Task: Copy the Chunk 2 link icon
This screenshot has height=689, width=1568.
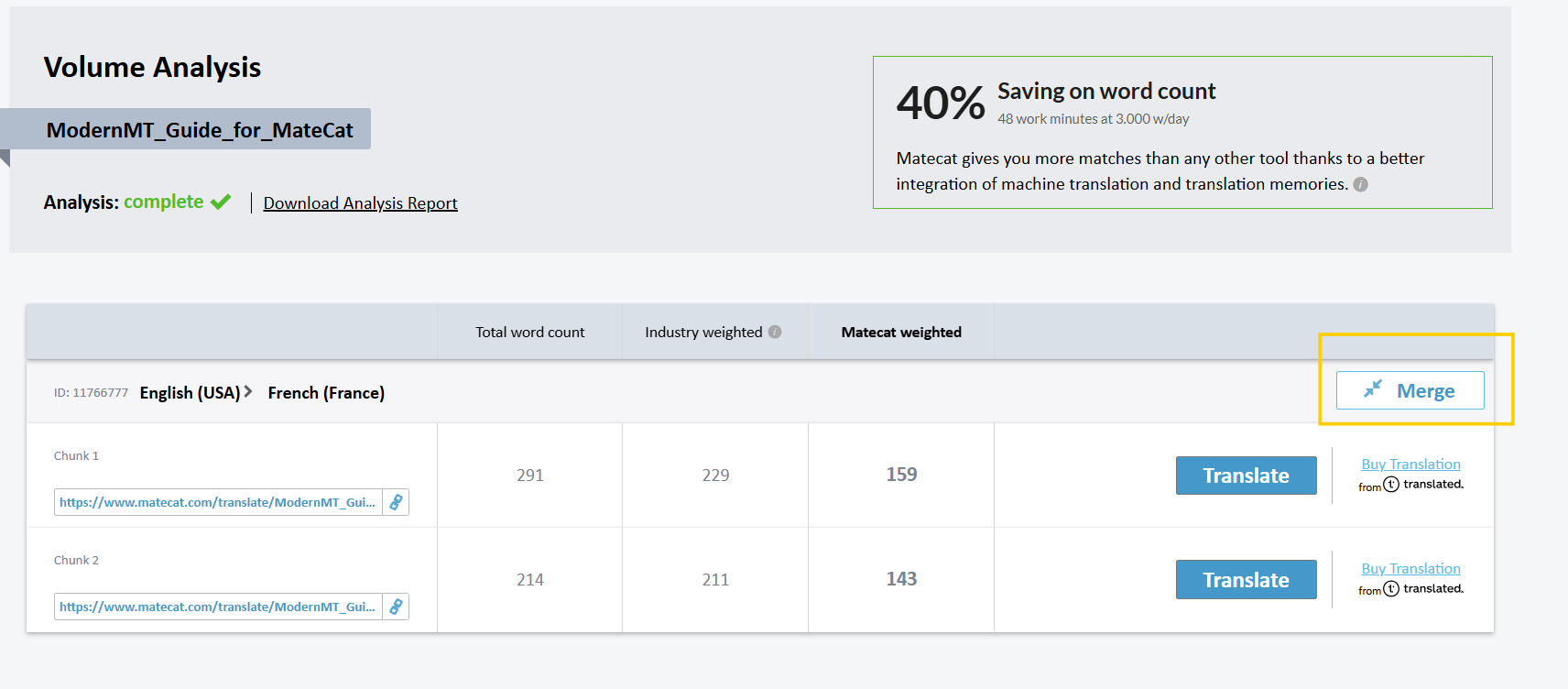Action: (396, 607)
